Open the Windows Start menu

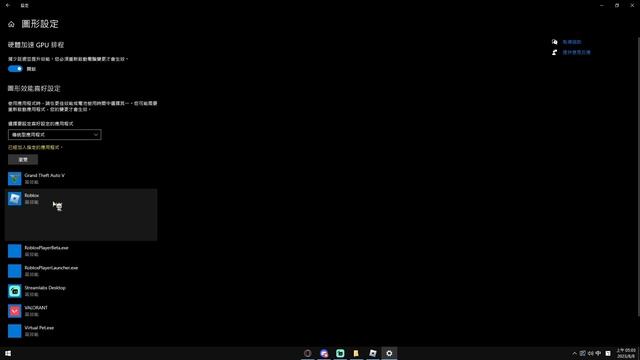click(x=8, y=353)
